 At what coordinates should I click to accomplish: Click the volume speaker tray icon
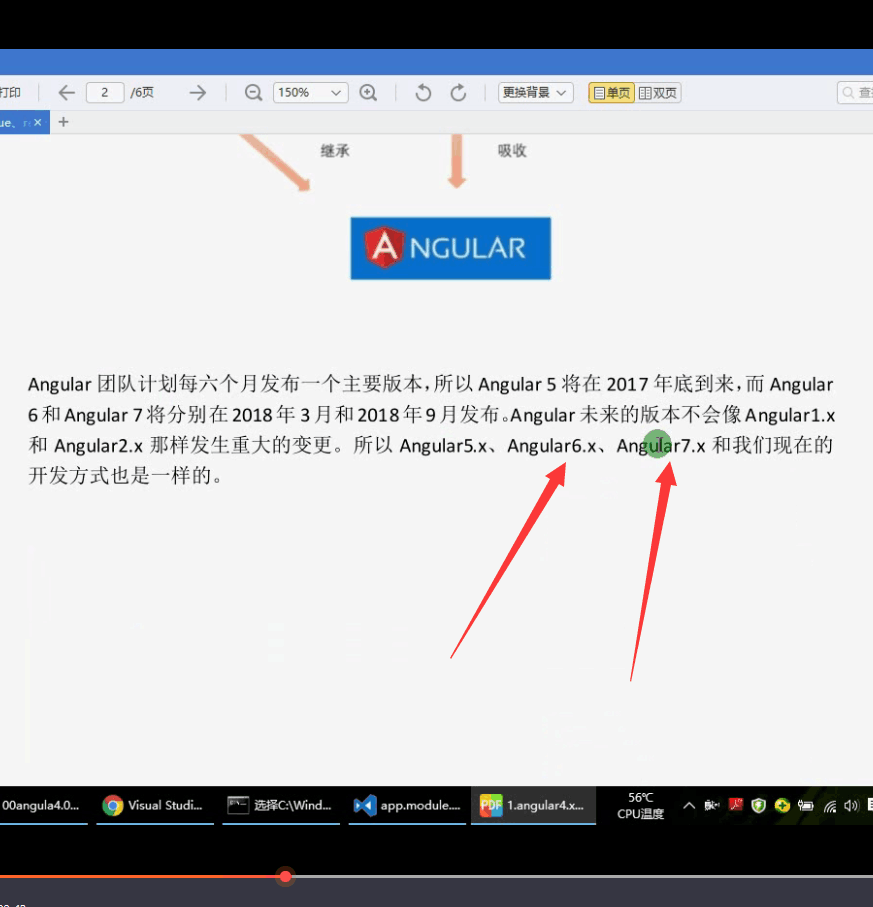click(x=851, y=805)
